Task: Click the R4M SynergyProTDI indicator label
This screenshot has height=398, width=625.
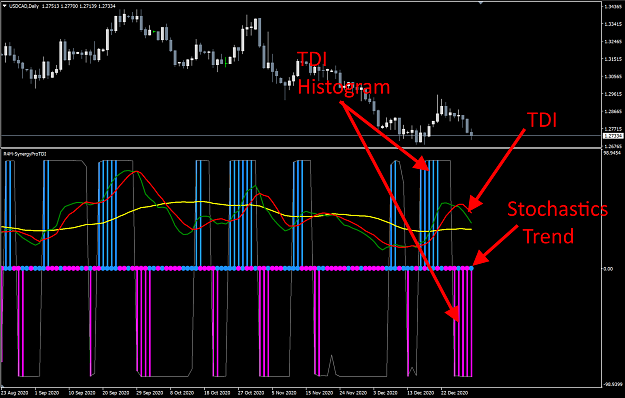Action: click(x=25, y=154)
